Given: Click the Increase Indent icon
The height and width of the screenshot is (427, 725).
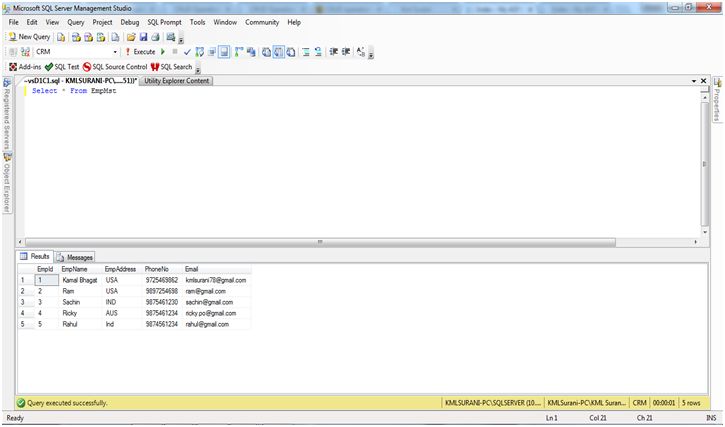Looking at the screenshot, I should tap(346, 52).
